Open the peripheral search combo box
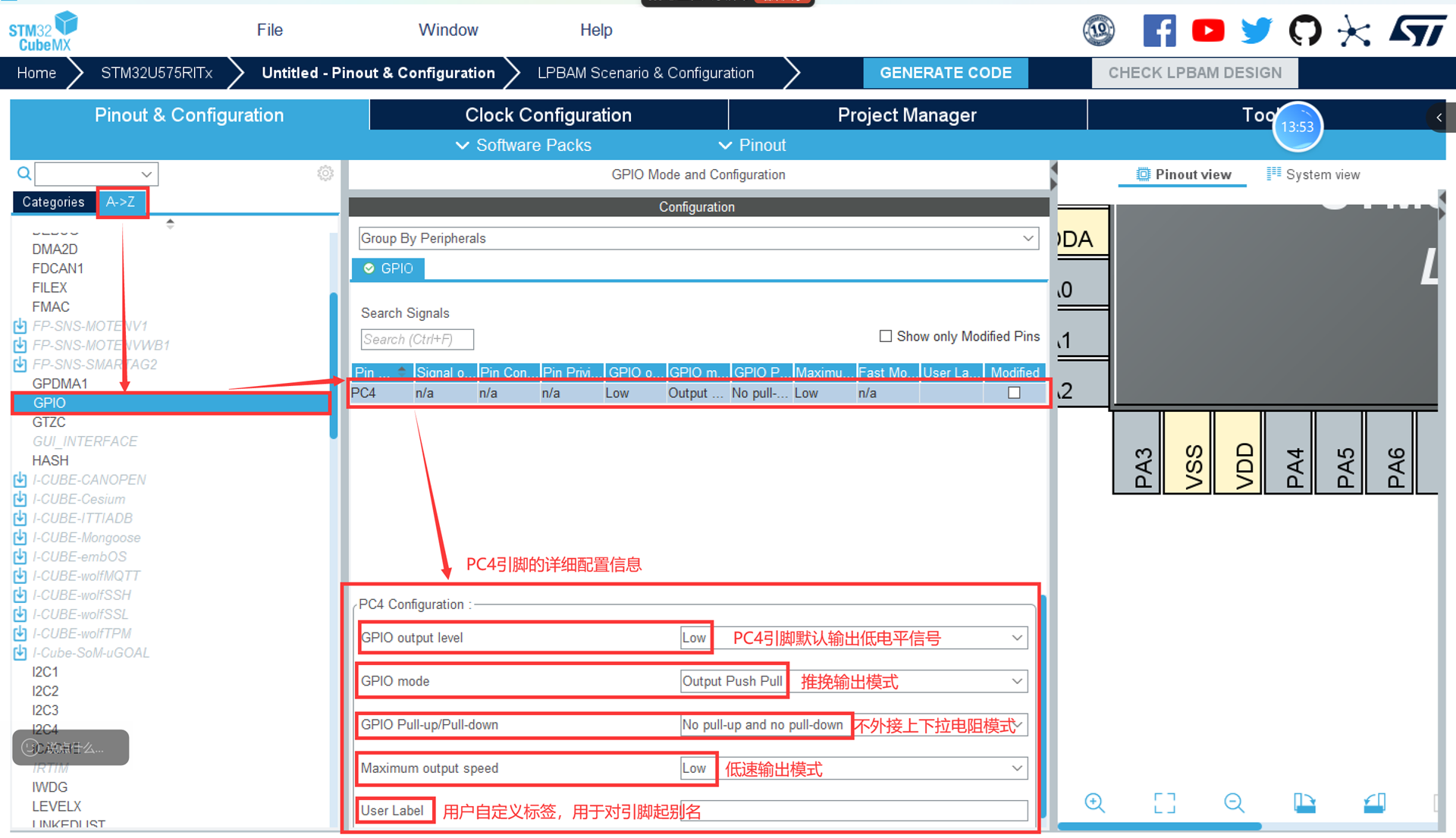Screen dimensions: 1456x838 point(96,174)
